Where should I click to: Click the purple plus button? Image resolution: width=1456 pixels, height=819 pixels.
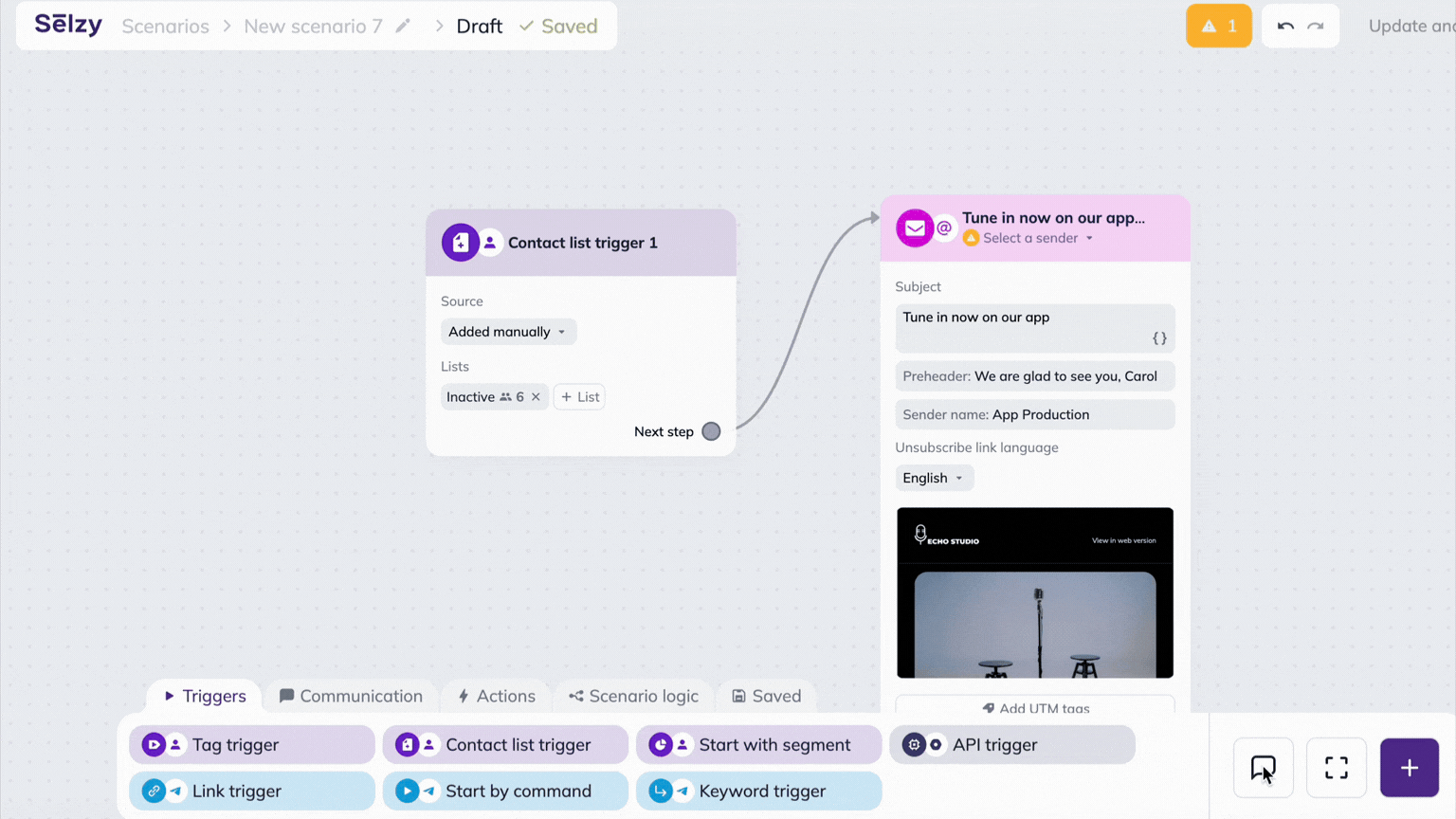(x=1410, y=768)
